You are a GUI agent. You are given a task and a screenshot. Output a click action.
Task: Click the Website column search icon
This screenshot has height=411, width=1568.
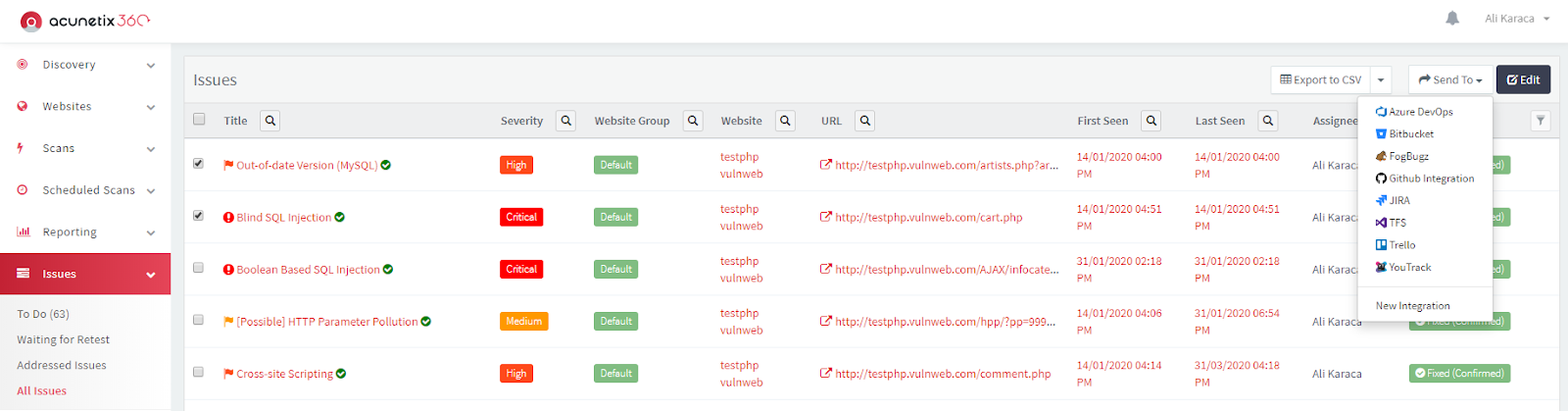(785, 121)
